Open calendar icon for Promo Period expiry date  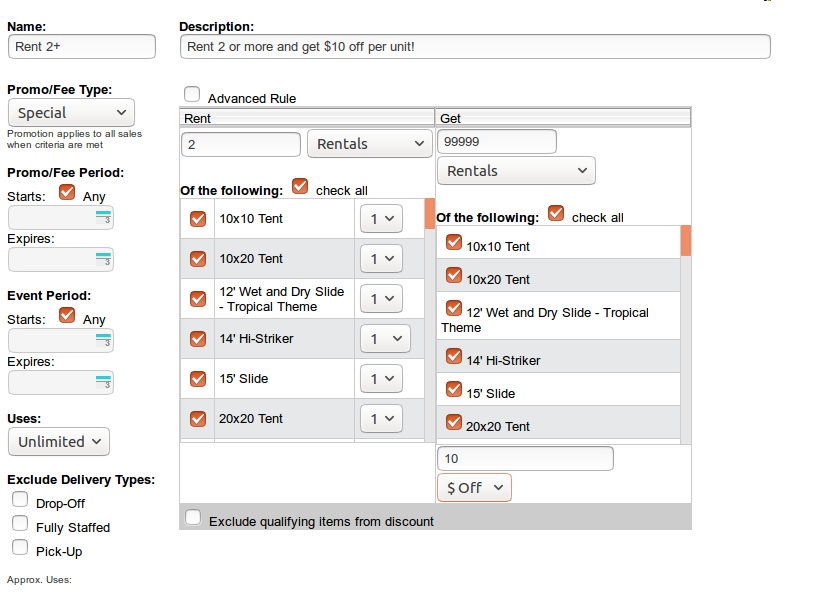pyautogui.click(x=102, y=259)
